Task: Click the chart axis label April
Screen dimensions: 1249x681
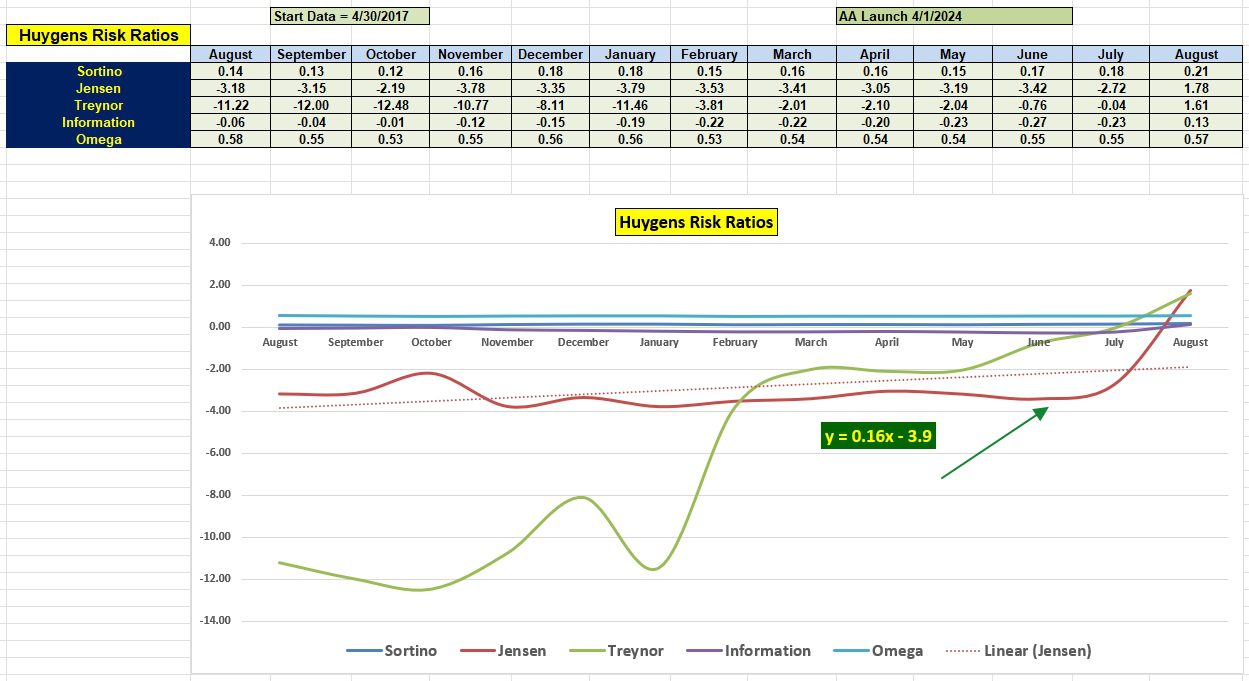Action: point(887,342)
